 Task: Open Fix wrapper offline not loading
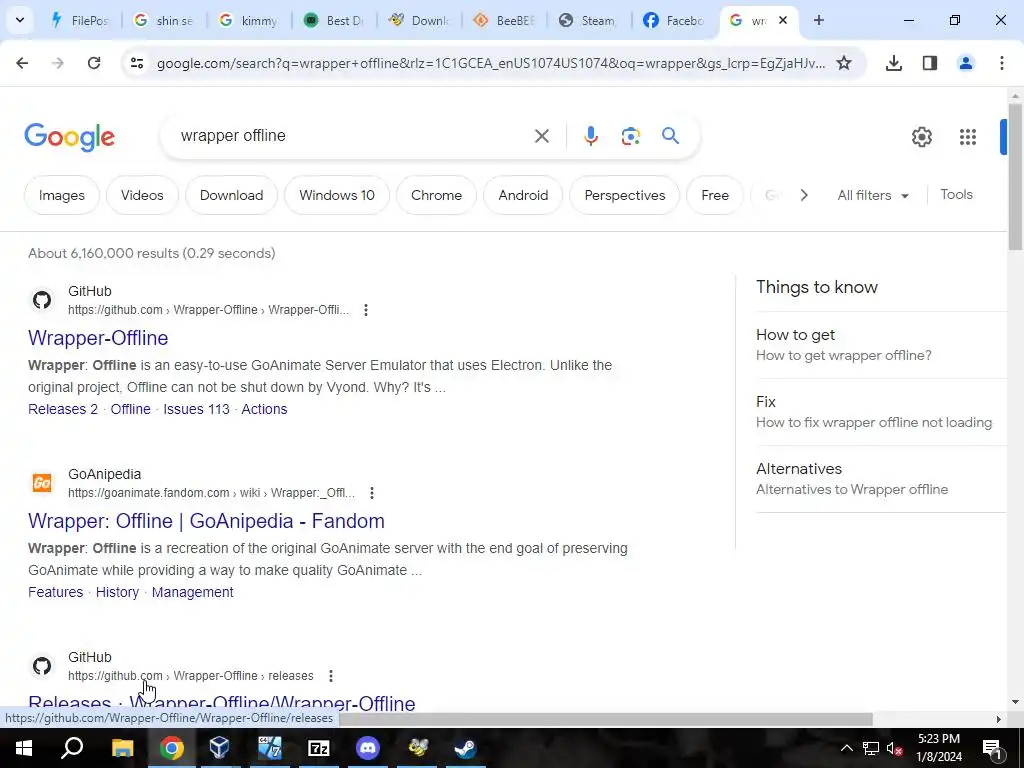tap(880, 412)
